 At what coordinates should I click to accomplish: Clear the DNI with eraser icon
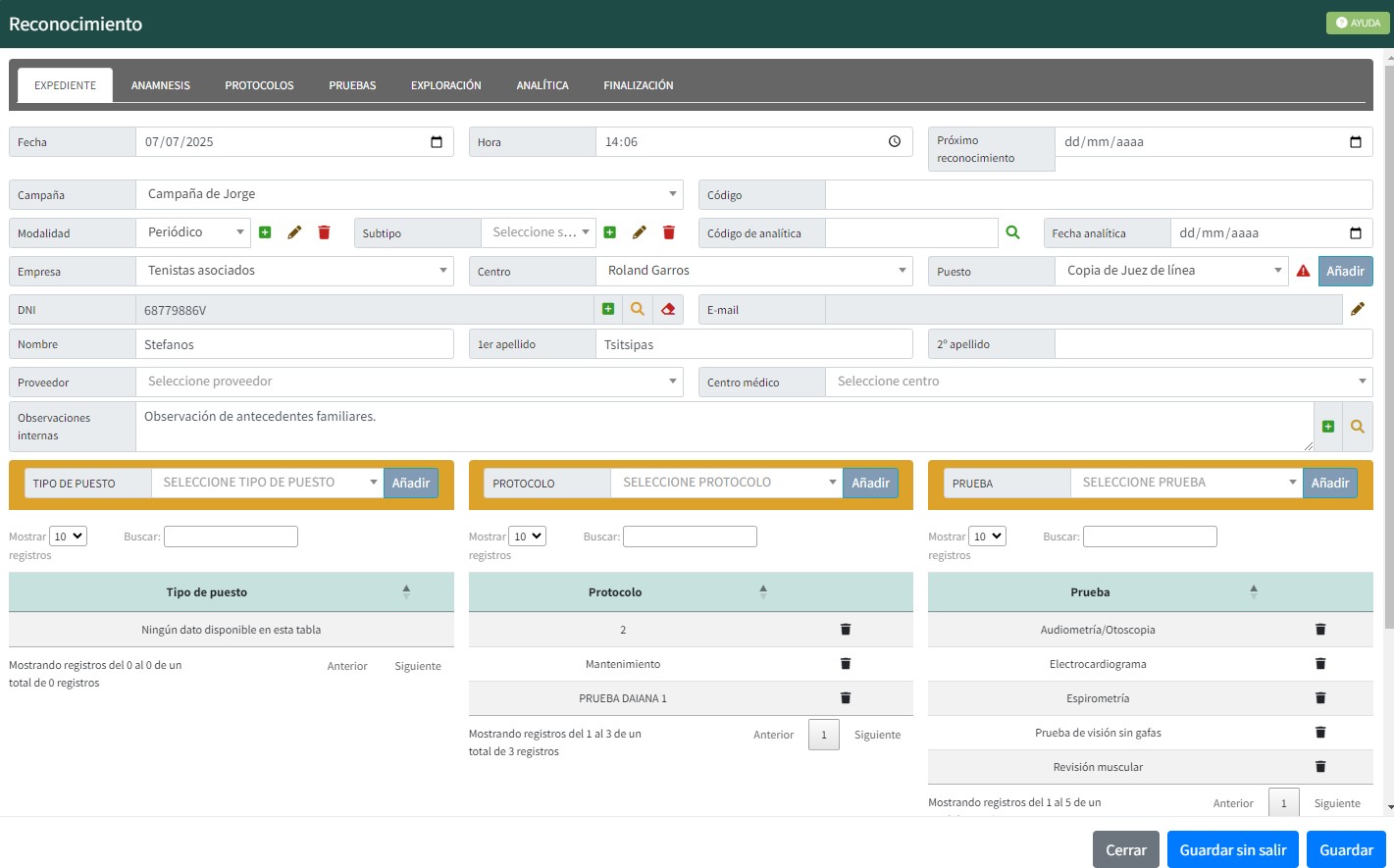[668, 309]
